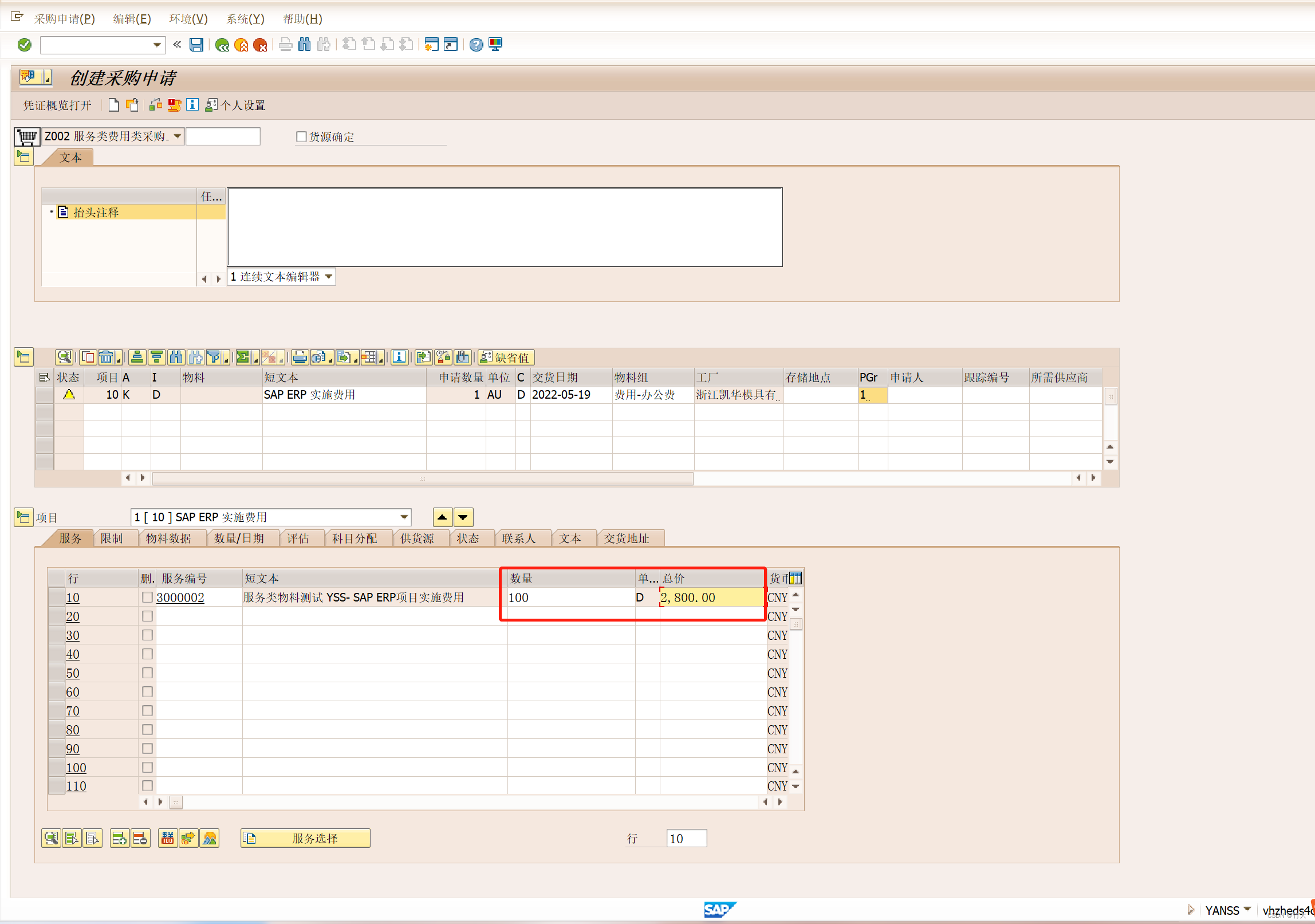The width and height of the screenshot is (1315, 924).
Task: Open the Z002 document type dropdown
Action: point(178,136)
